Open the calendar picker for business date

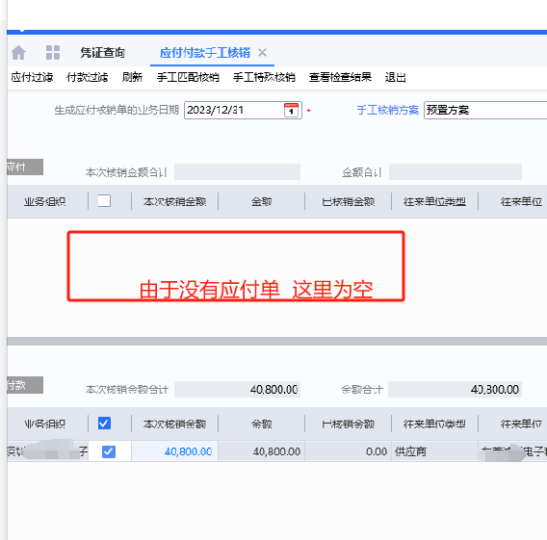coord(291,110)
